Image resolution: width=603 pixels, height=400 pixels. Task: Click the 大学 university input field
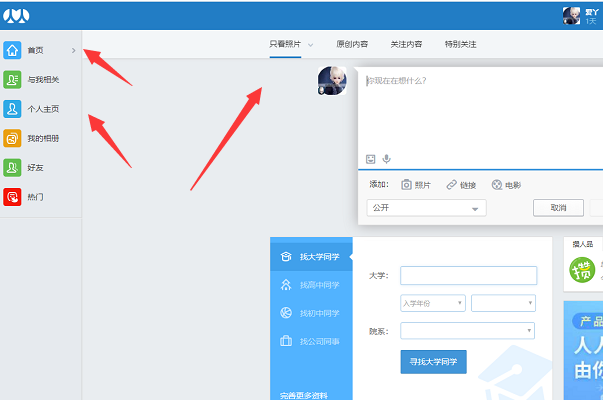[468, 276]
